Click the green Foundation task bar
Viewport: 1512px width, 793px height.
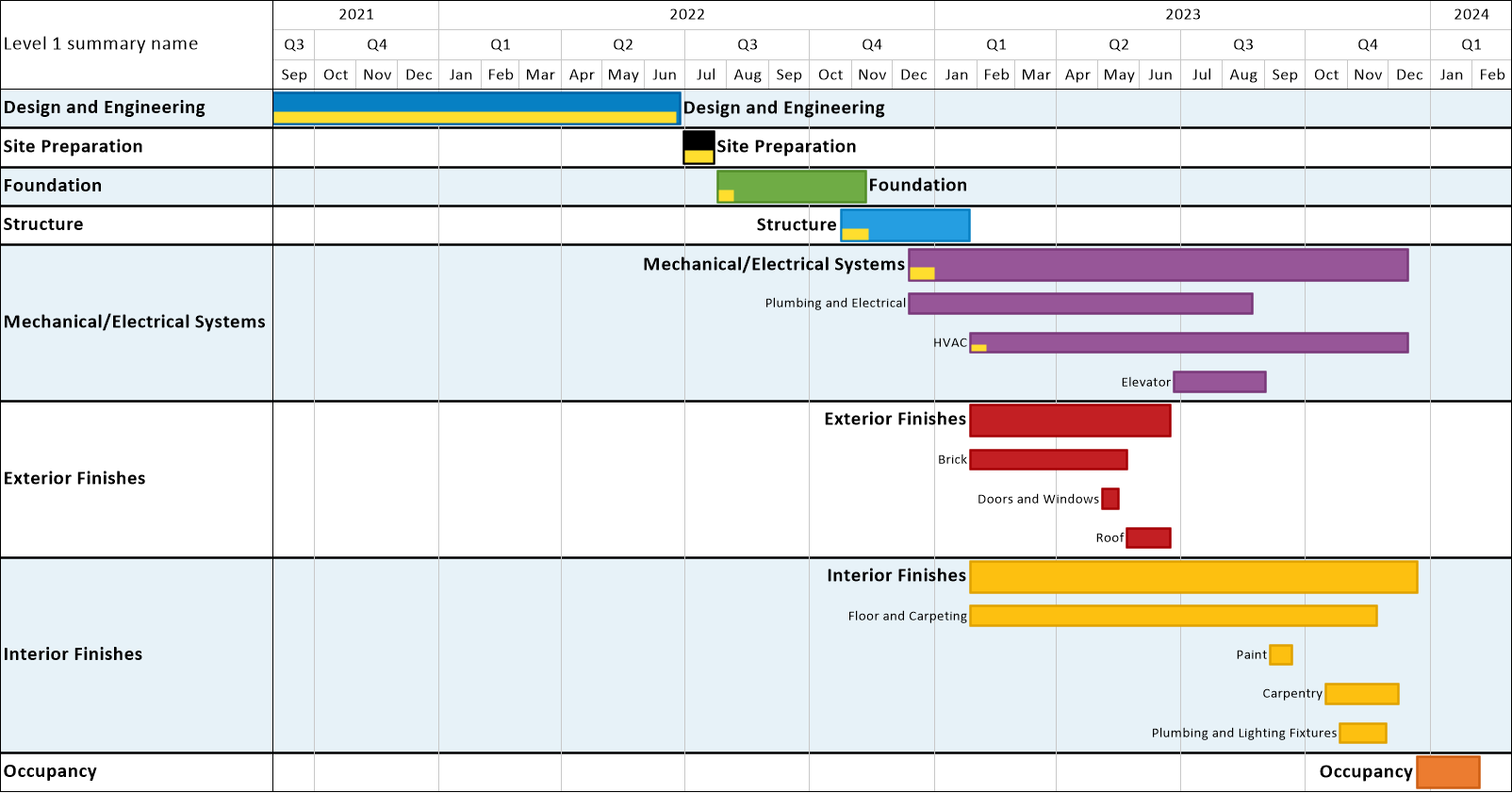(x=792, y=187)
